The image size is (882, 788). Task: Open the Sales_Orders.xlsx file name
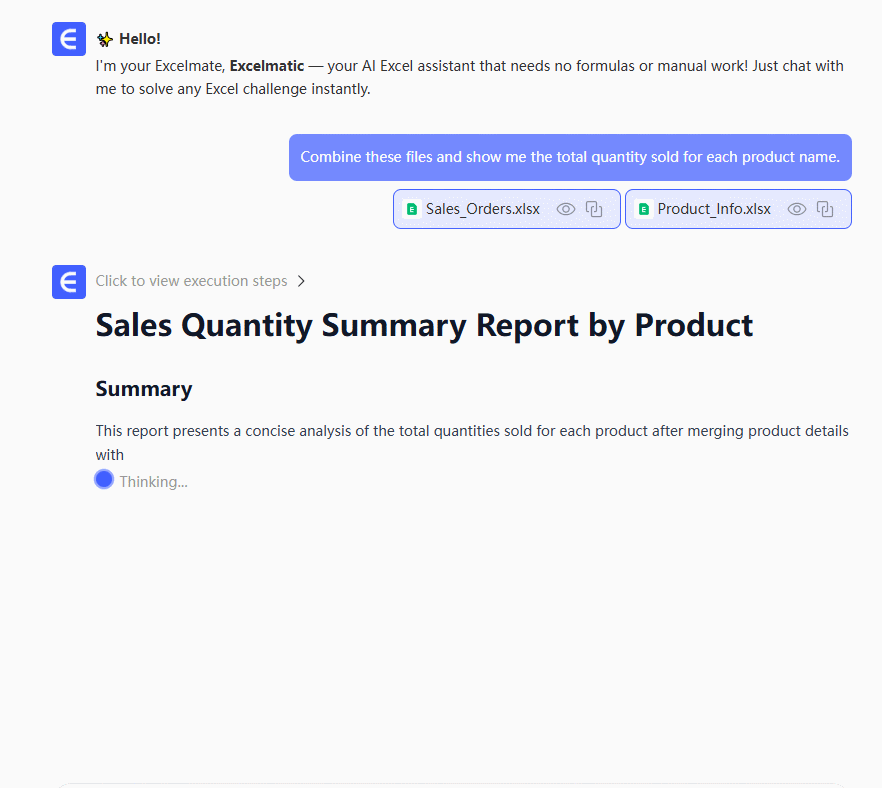point(482,209)
